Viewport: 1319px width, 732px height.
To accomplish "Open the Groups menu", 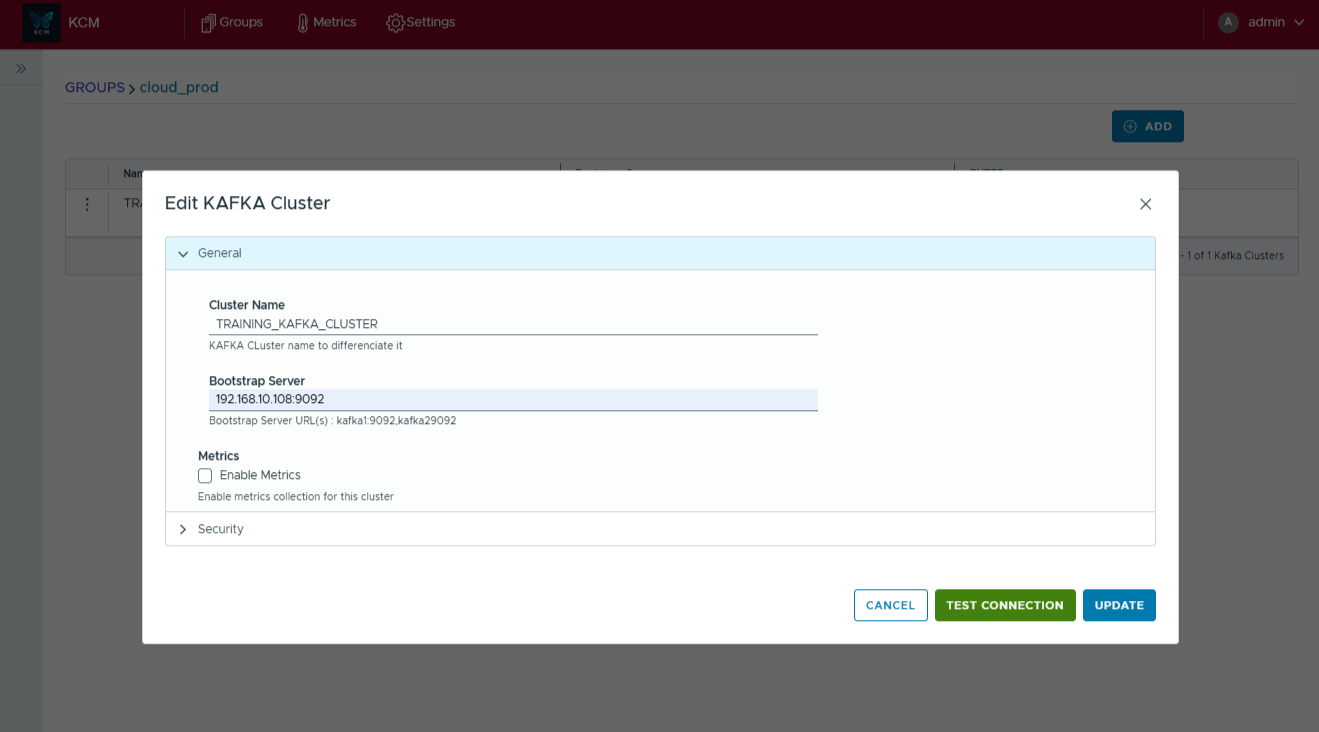I will (241, 22).
